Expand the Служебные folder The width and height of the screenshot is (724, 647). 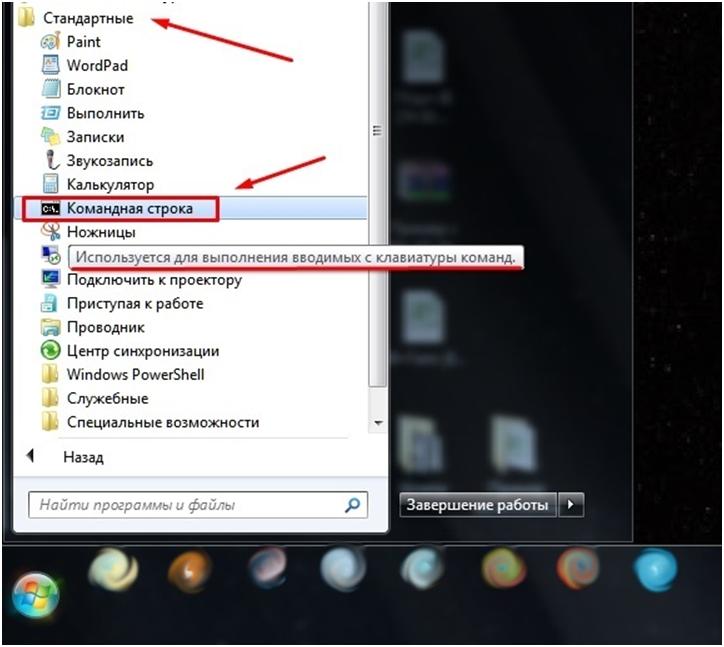(108, 399)
